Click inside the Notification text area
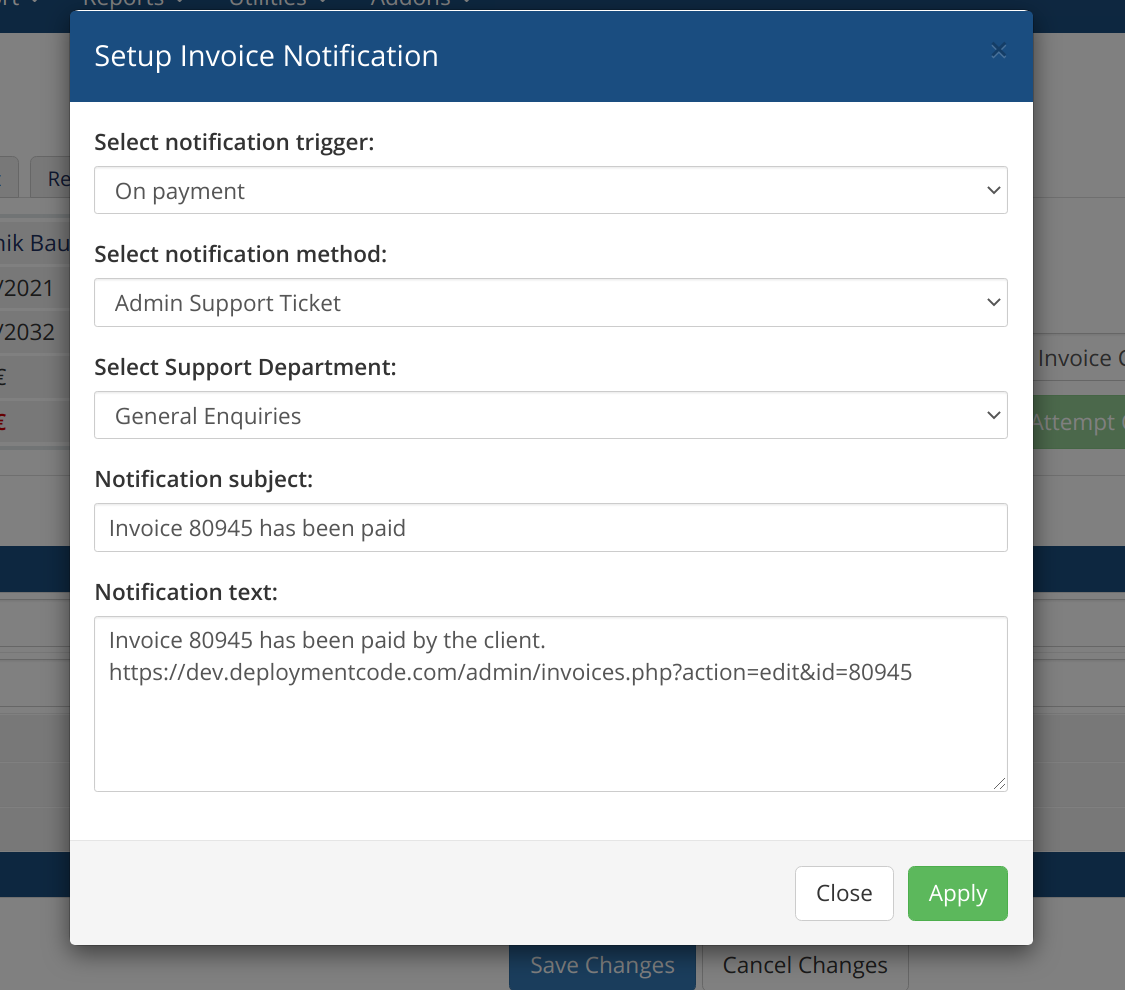Image resolution: width=1125 pixels, height=990 pixels. (x=550, y=704)
